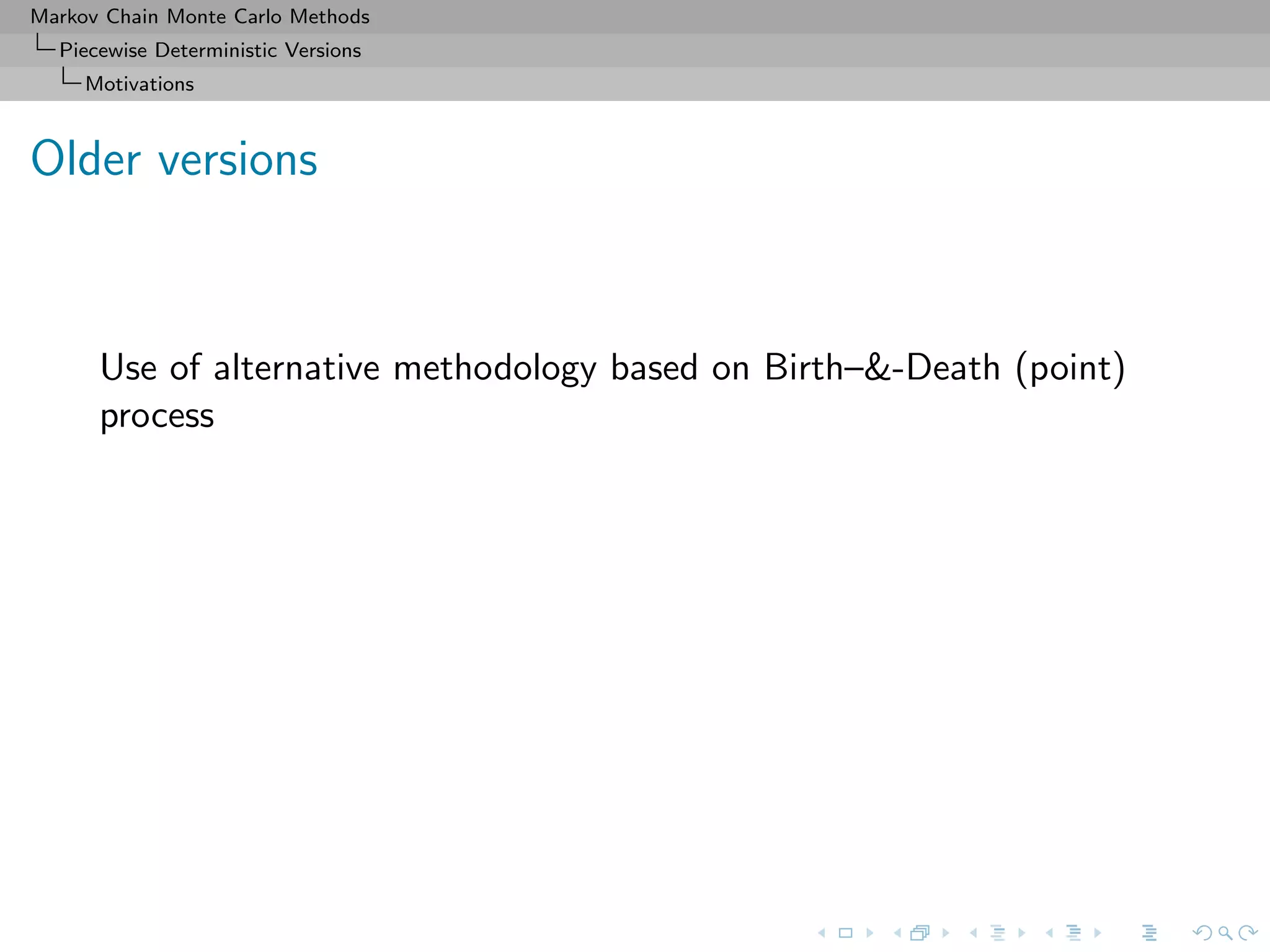This screenshot has height=952, width=1270.
Task: Go to previous frame using the arrow left of the frame icon
Action: point(897,933)
